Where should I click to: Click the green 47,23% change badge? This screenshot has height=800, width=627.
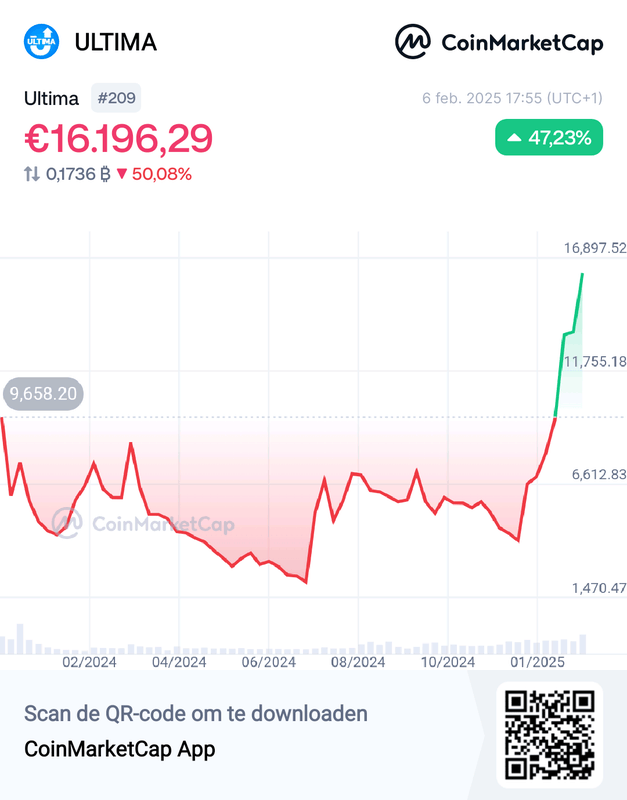549,138
